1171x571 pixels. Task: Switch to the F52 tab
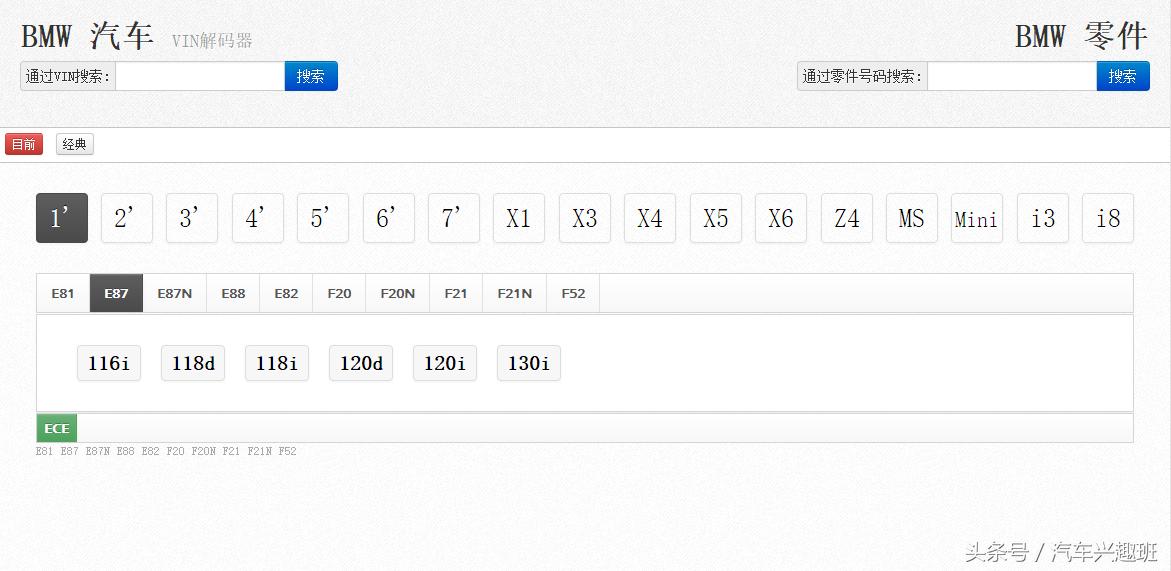coord(574,293)
